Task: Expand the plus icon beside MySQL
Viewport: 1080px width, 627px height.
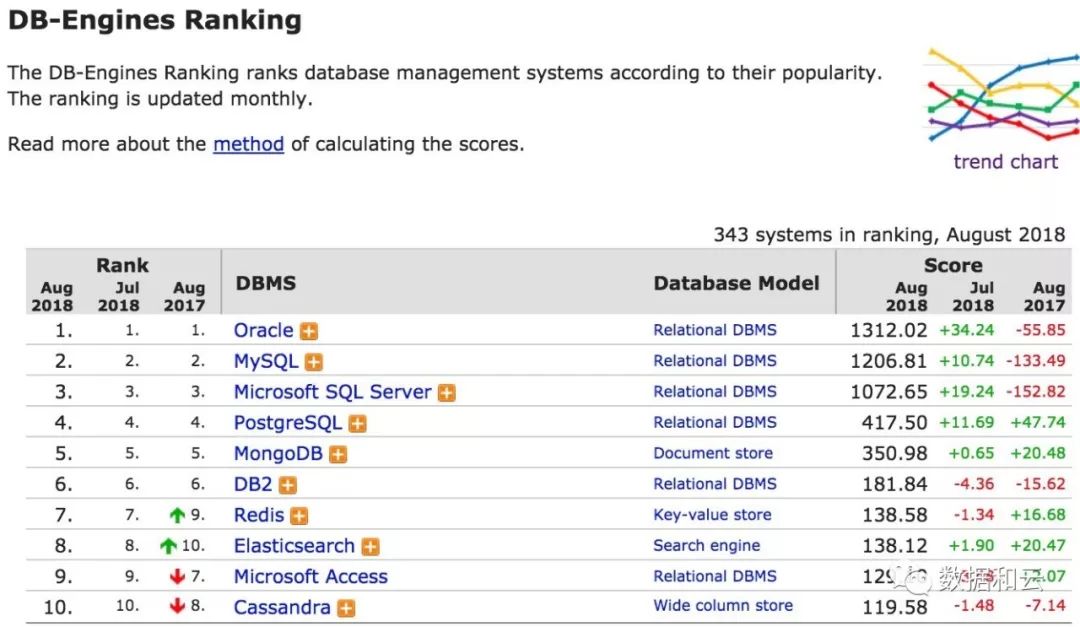Action: [314, 362]
